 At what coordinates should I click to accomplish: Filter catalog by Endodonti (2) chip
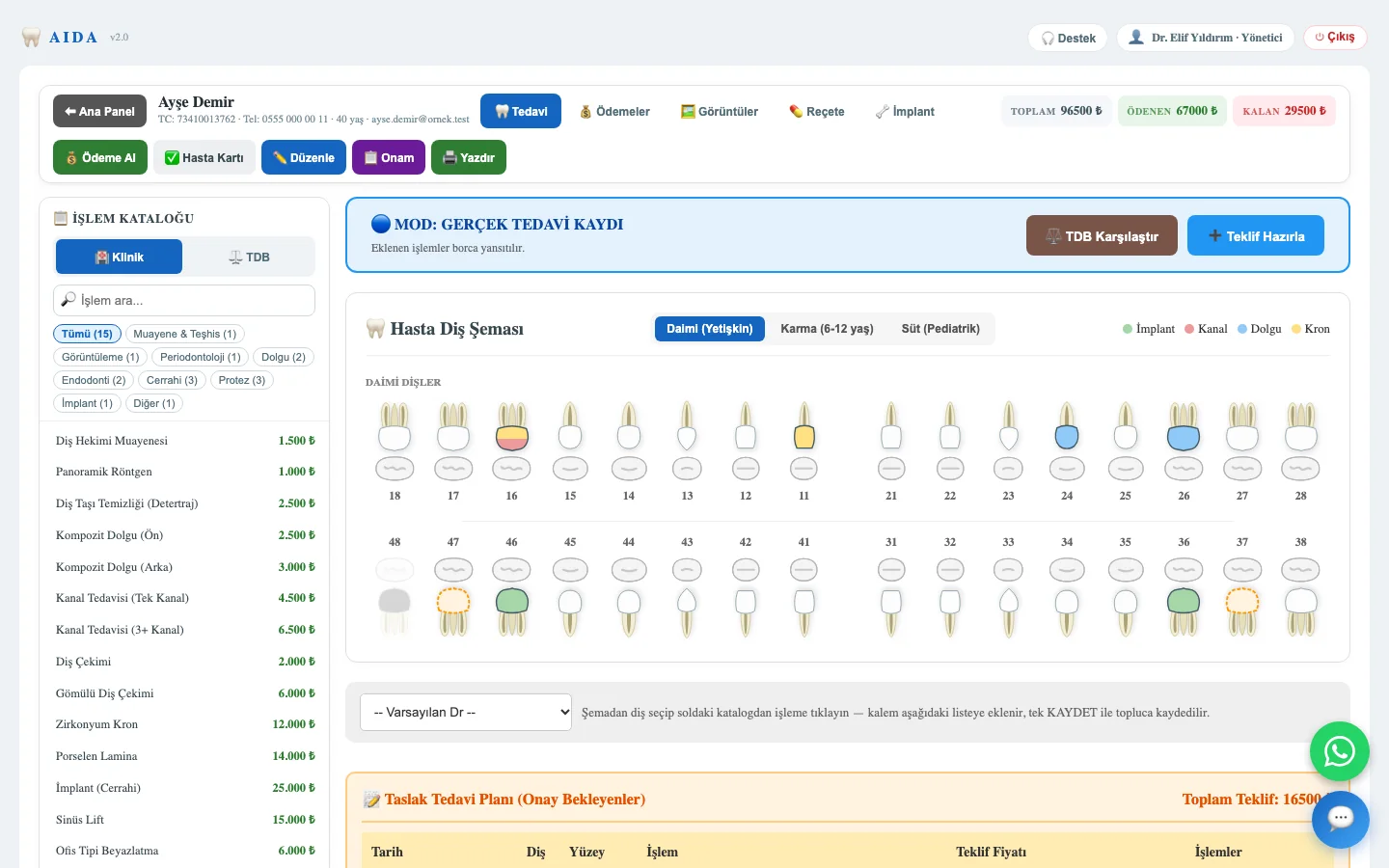94,380
